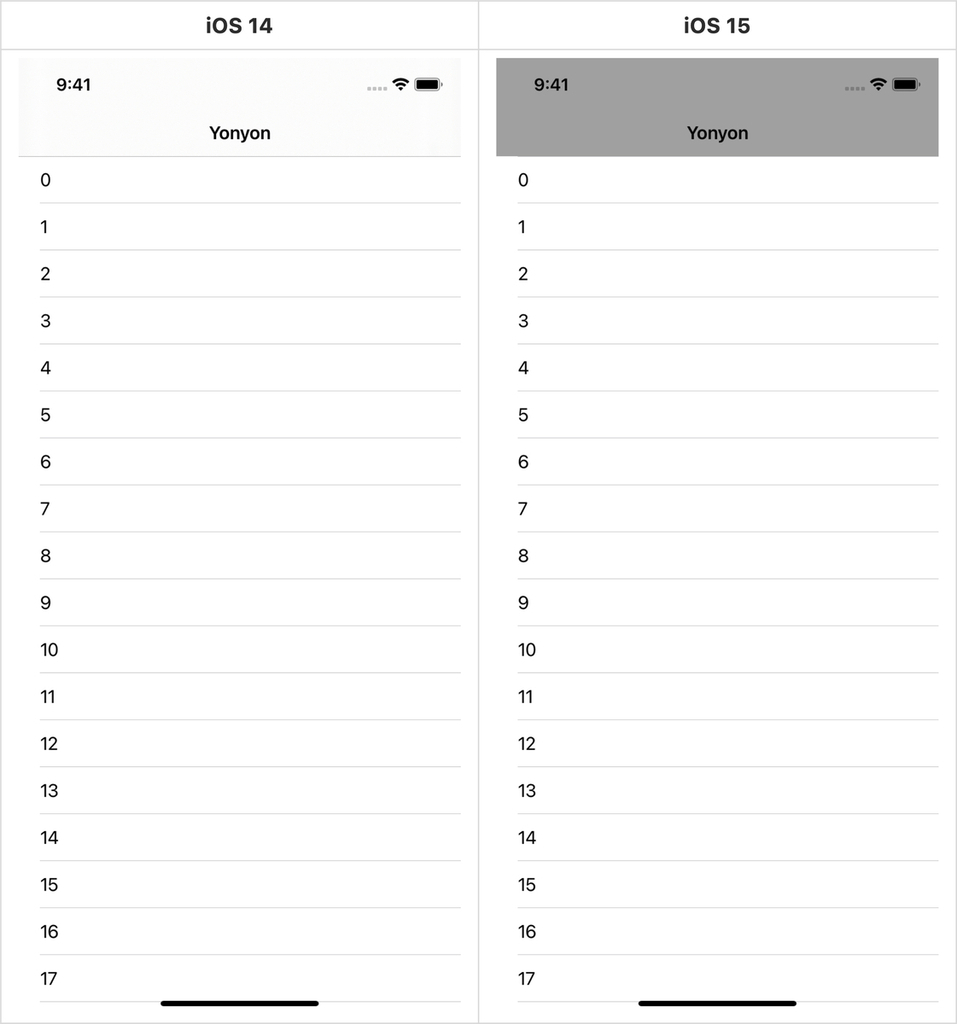Select row 0 in the iOS 14 list
Image resolution: width=957 pixels, height=1024 pixels.
click(x=240, y=180)
